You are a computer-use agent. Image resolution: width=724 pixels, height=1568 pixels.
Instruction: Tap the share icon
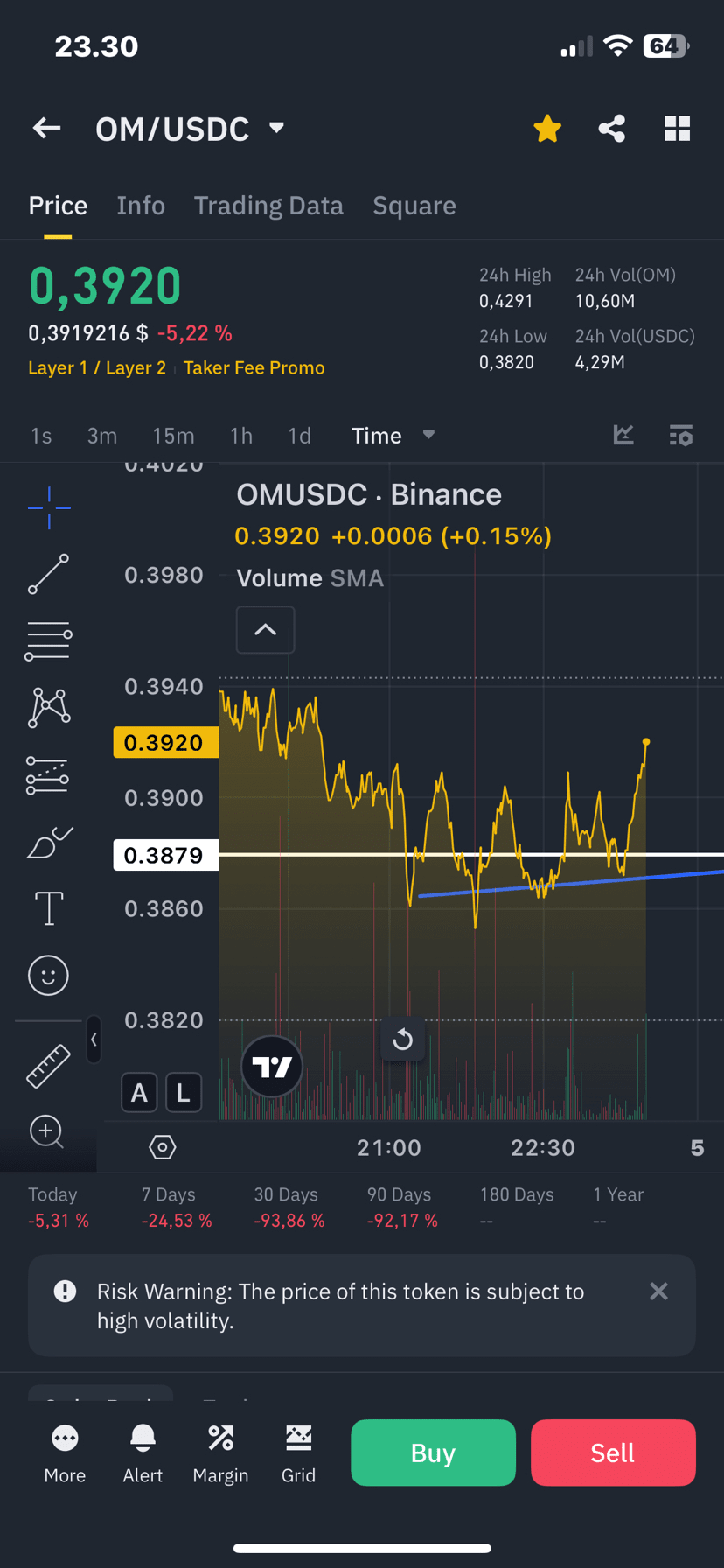pos(612,129)
